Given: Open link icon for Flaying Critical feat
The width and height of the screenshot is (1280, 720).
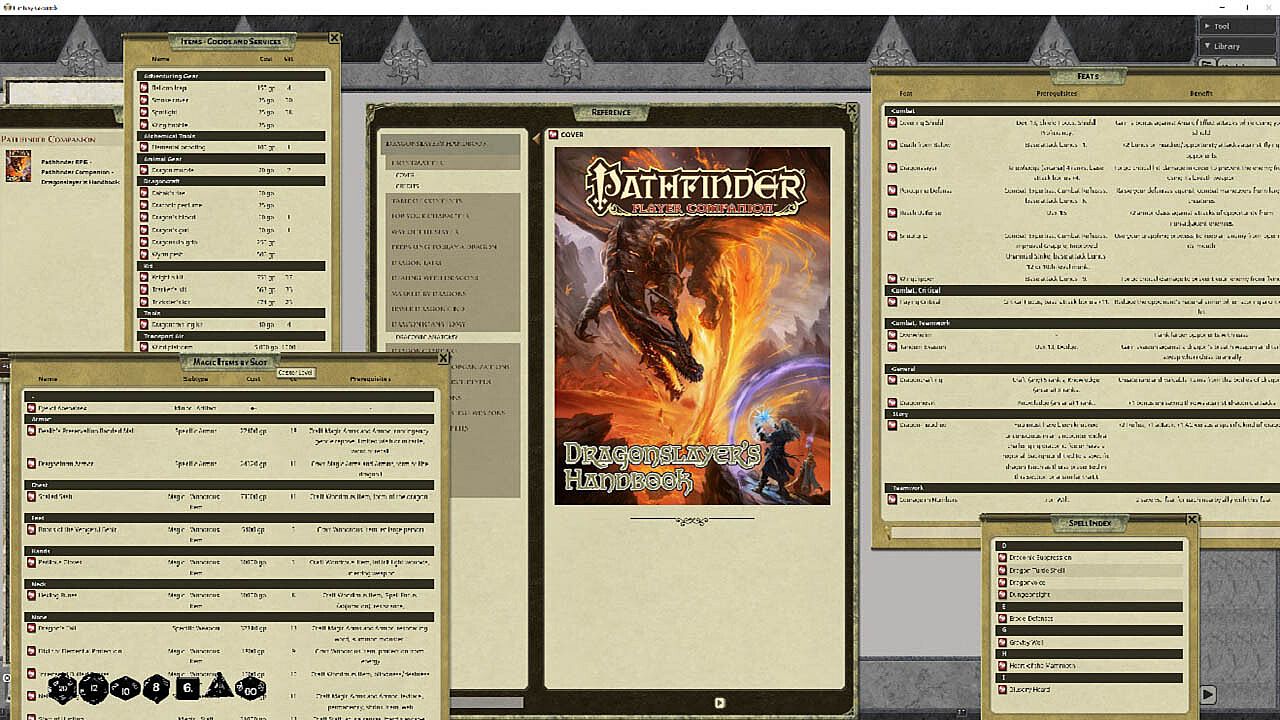Looking at the screenshot, I should (x=891, y=301).
